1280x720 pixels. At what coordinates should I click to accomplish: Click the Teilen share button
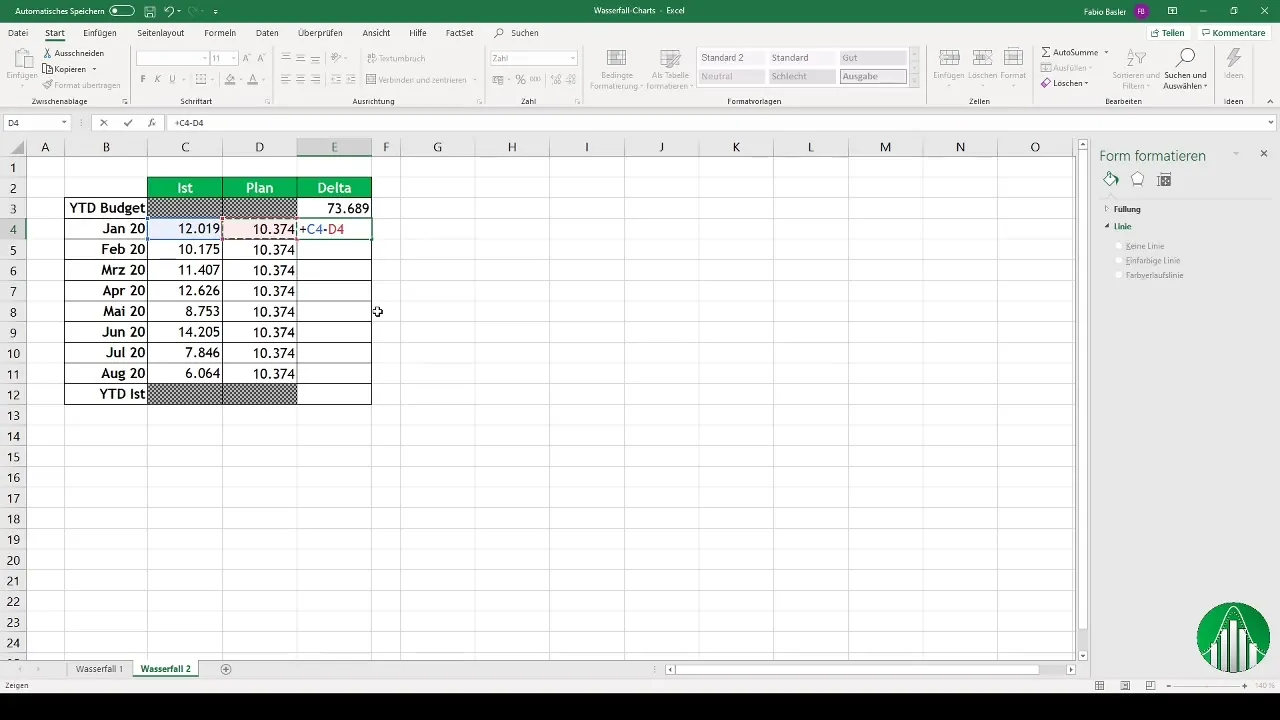point(1167,33)
